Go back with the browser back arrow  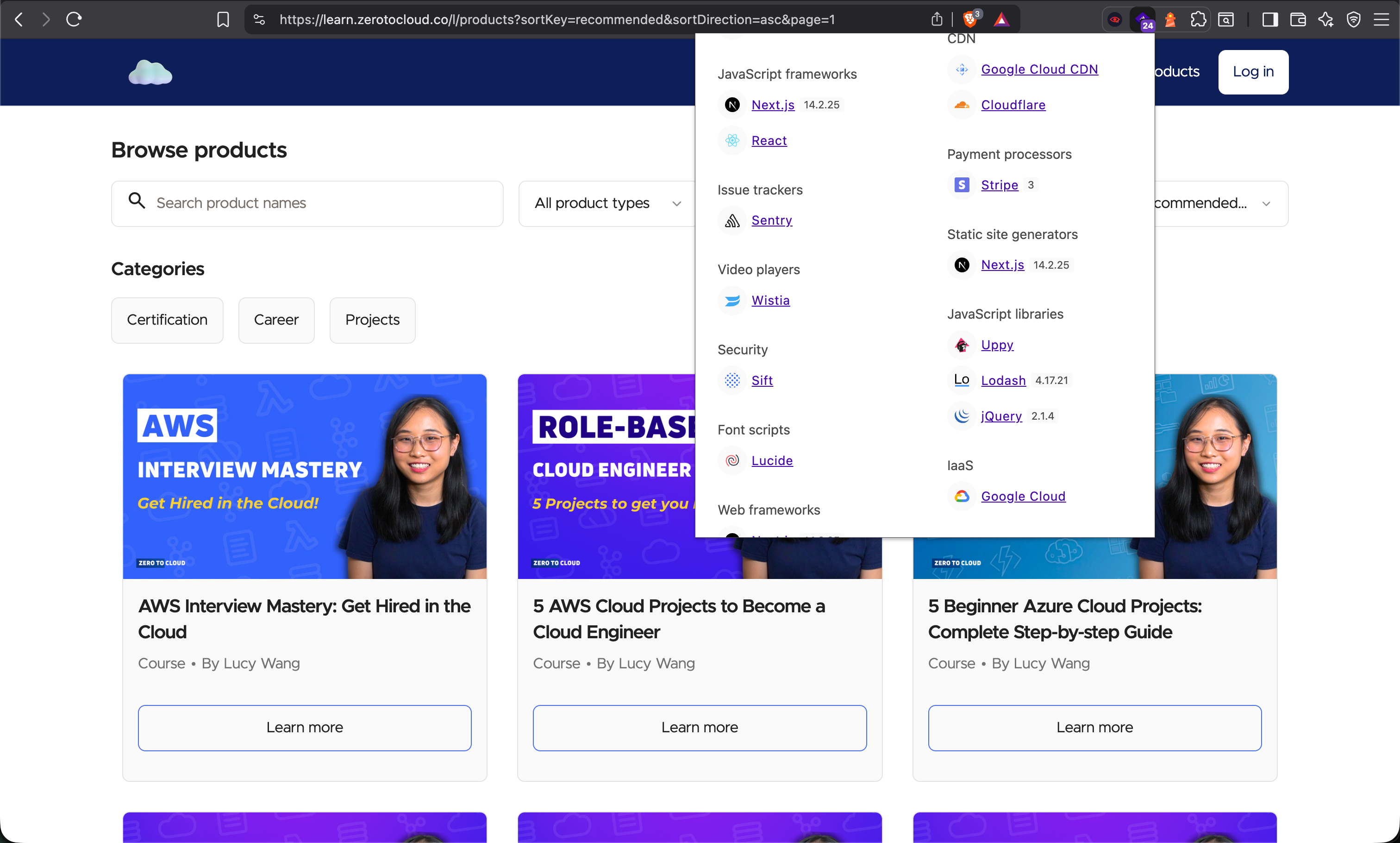pos(19,20)
